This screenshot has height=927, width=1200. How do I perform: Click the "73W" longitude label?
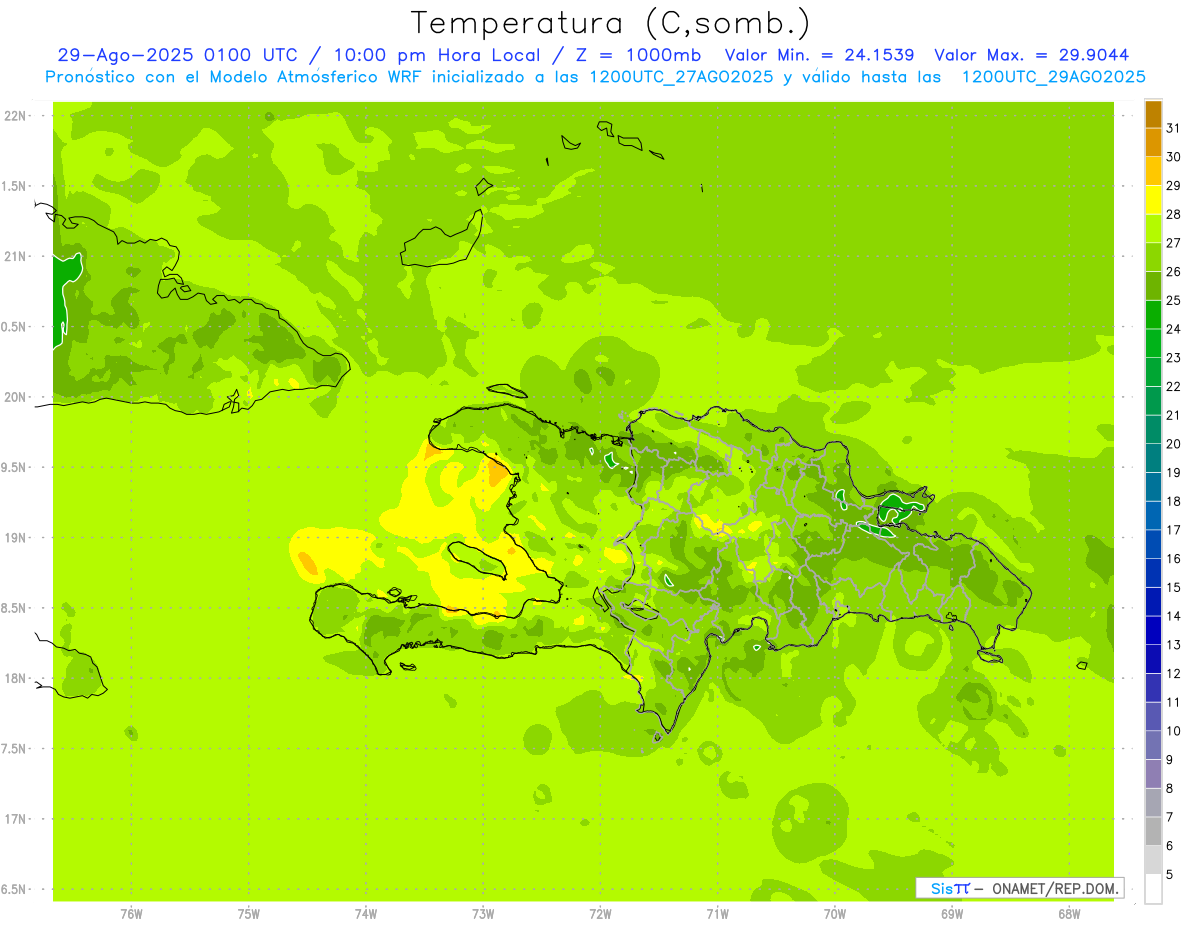click(x=483, y=913)
